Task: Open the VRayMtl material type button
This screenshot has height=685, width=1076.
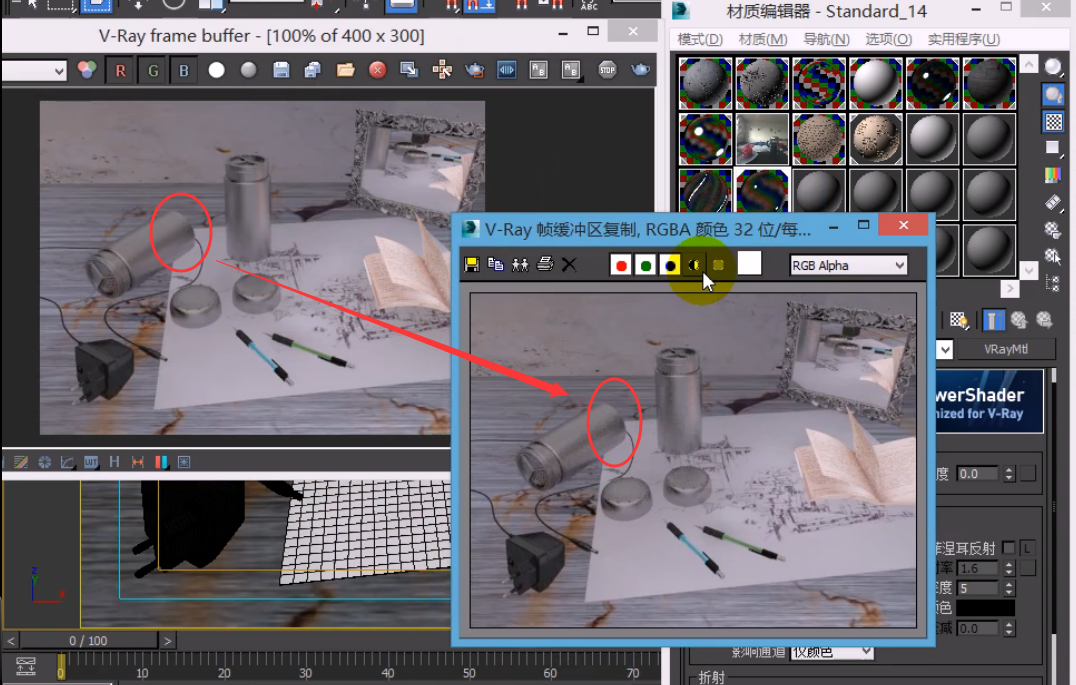Action: [x=1005, y=349]
